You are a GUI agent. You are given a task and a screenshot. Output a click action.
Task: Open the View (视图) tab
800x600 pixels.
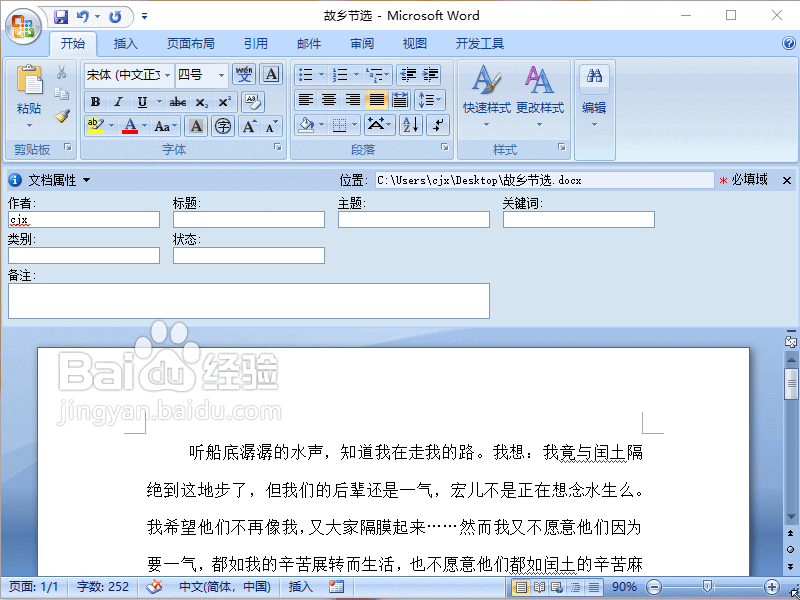(415, 44)
